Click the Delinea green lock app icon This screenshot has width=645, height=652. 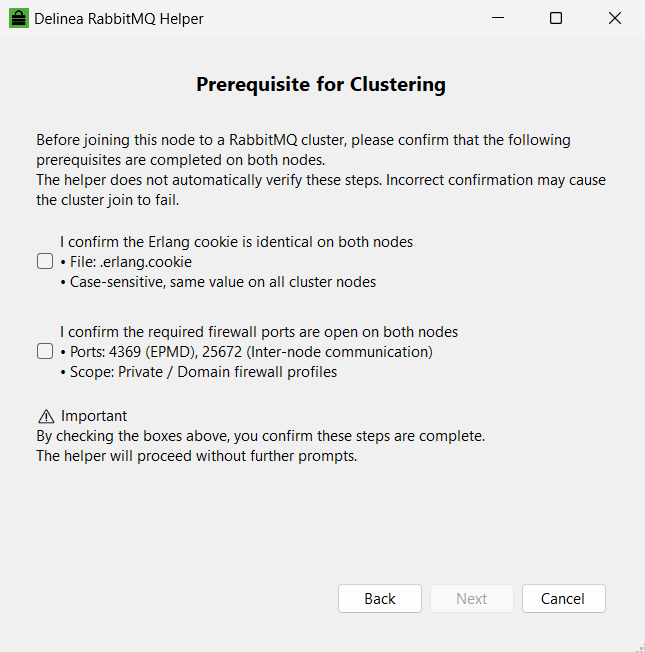[18, 18]
